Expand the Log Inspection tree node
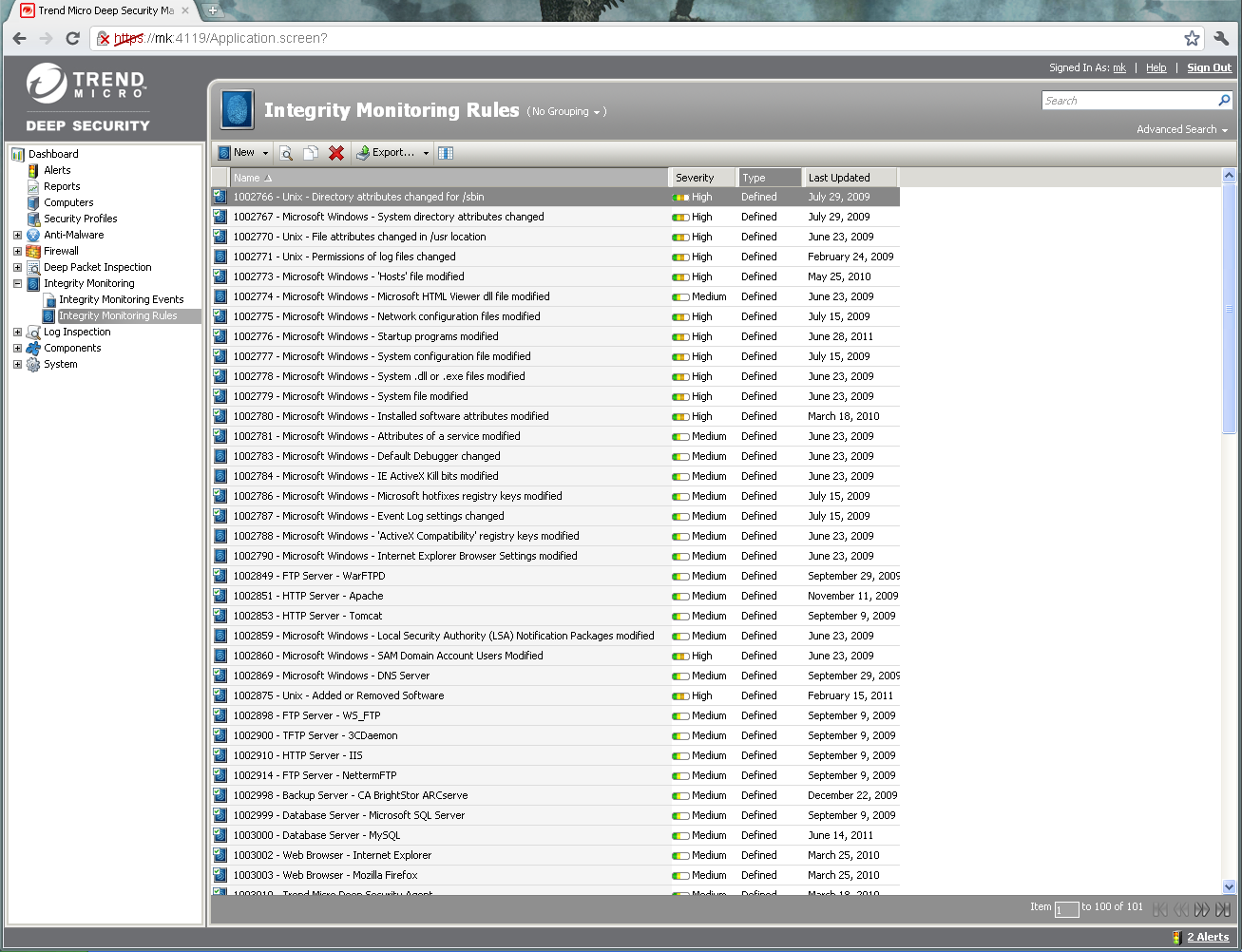The image size is (1242, 952). click(x=17, y=332)
